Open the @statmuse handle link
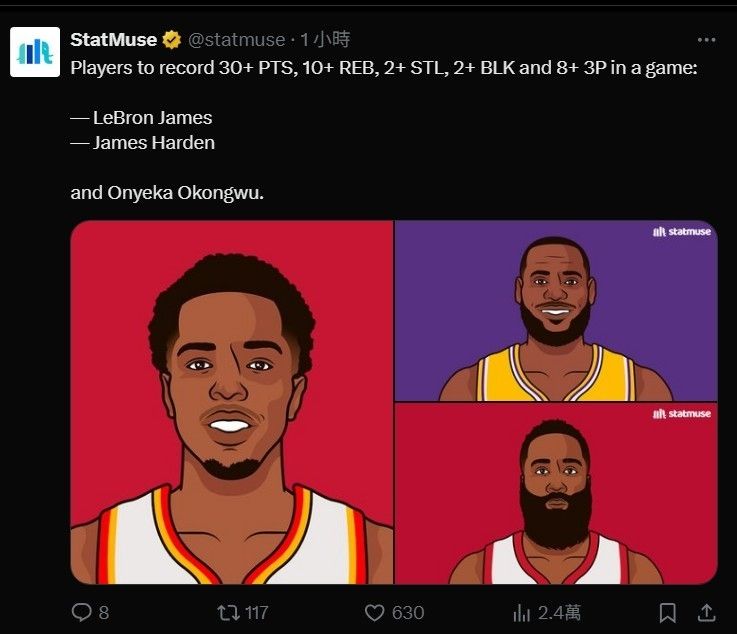The height and width of the screenshot is (634, 737). 236,40
